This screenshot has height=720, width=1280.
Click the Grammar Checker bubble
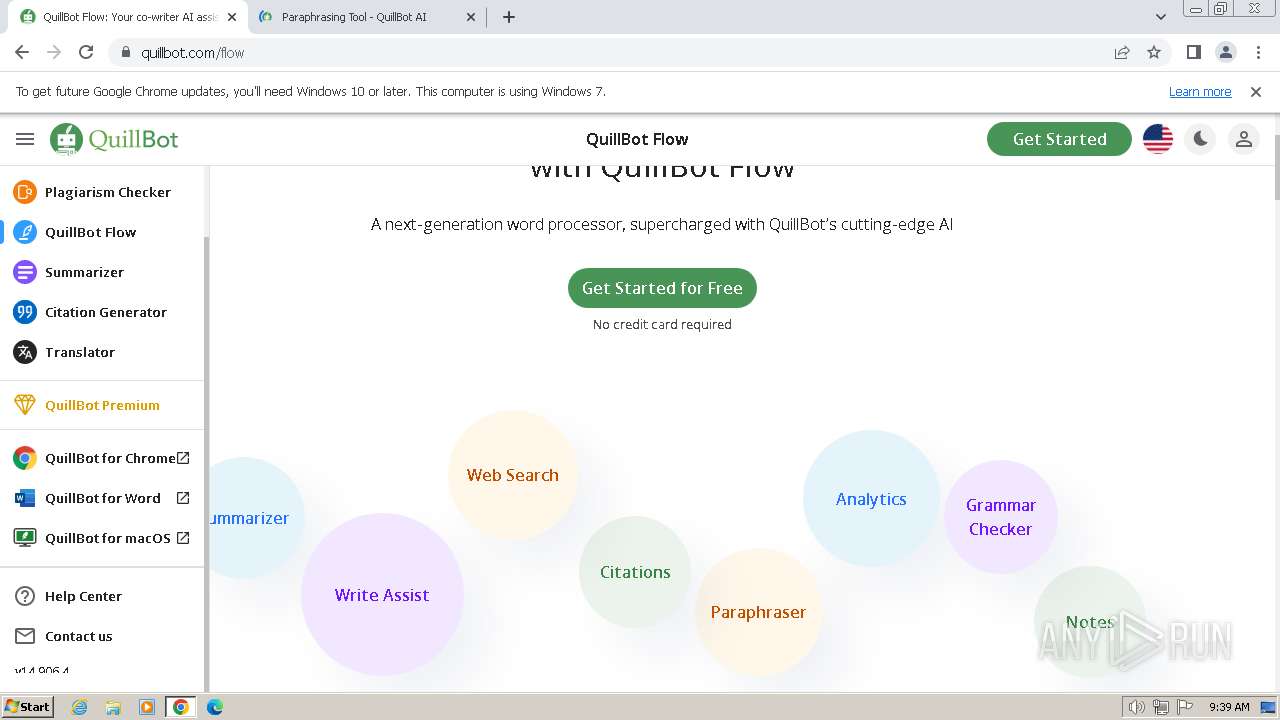(1001, 517)
